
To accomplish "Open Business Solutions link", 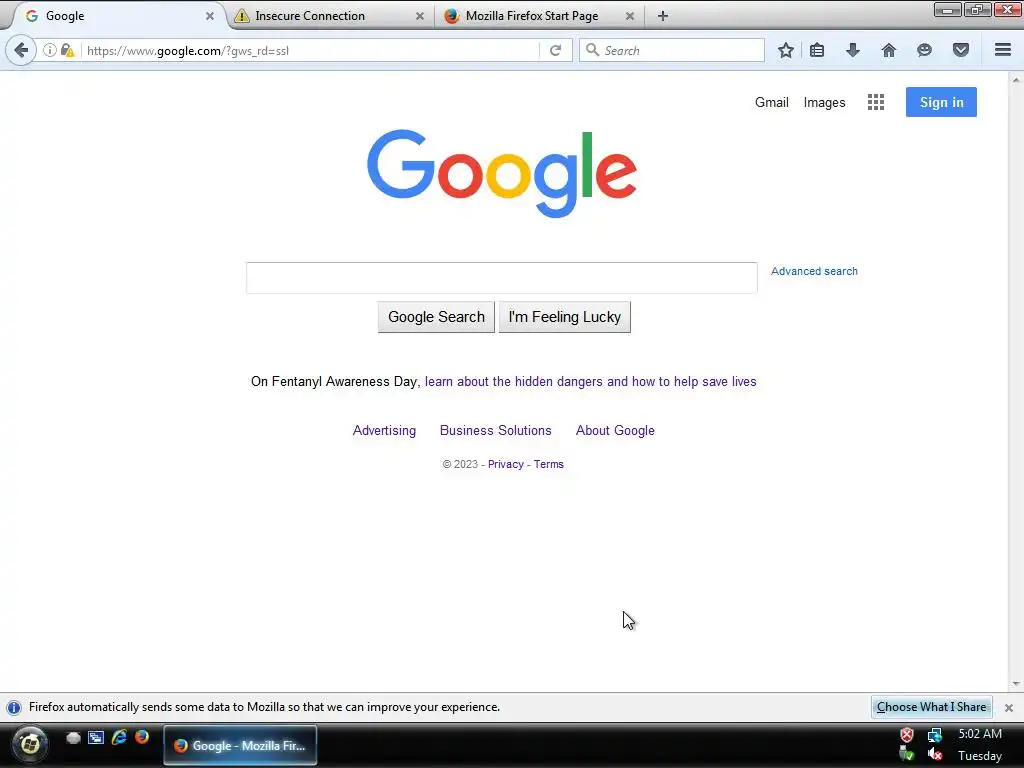I will click(496, 430).
